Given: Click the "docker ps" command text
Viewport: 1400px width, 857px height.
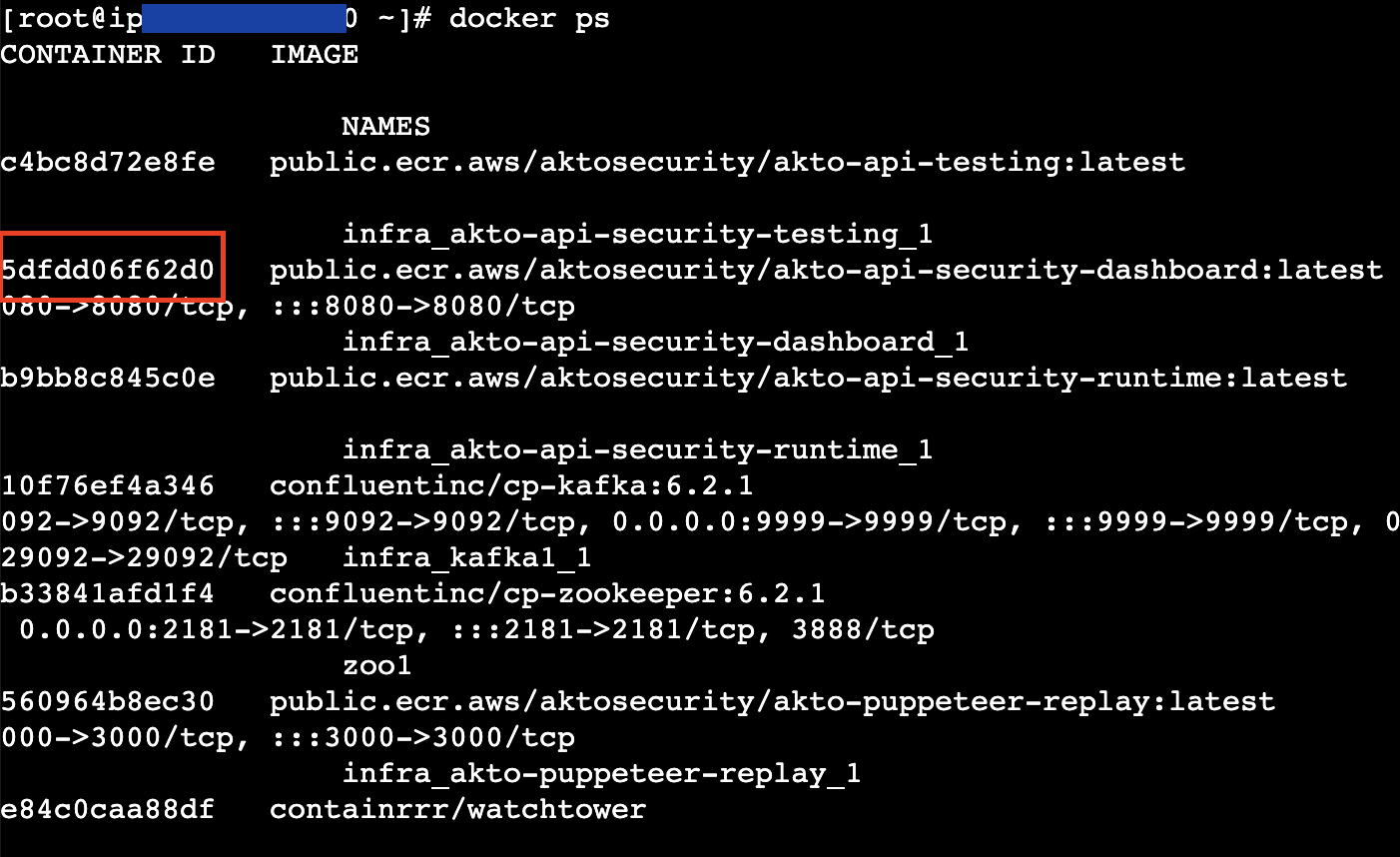Looking at the screenshot, I should 528,19.
